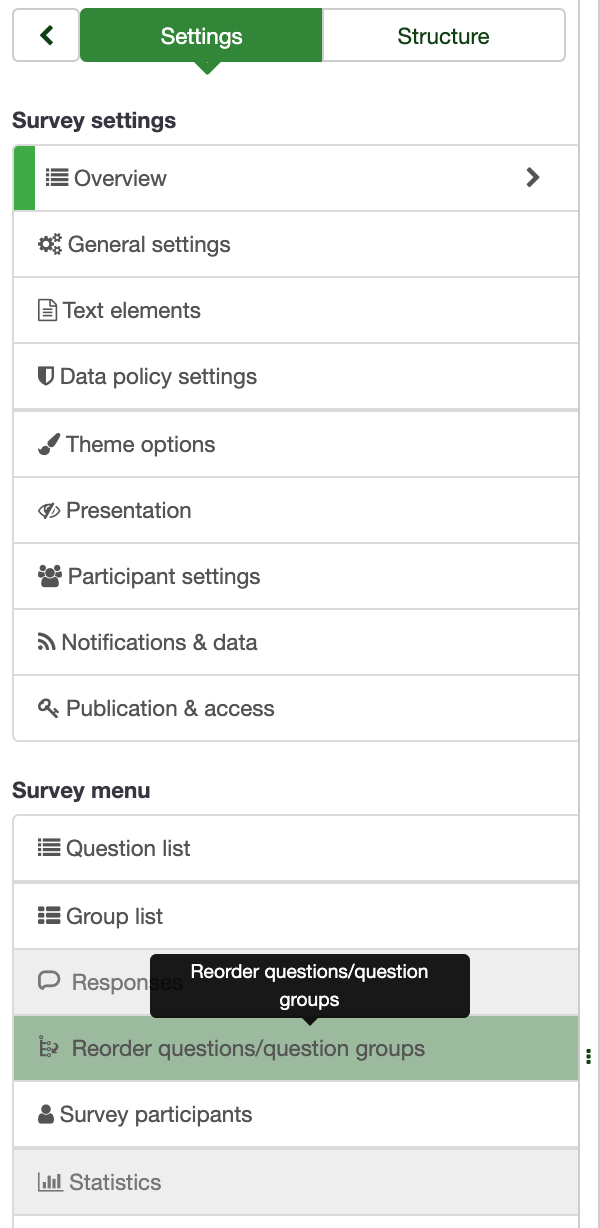Open the Group list

point(114,917)
